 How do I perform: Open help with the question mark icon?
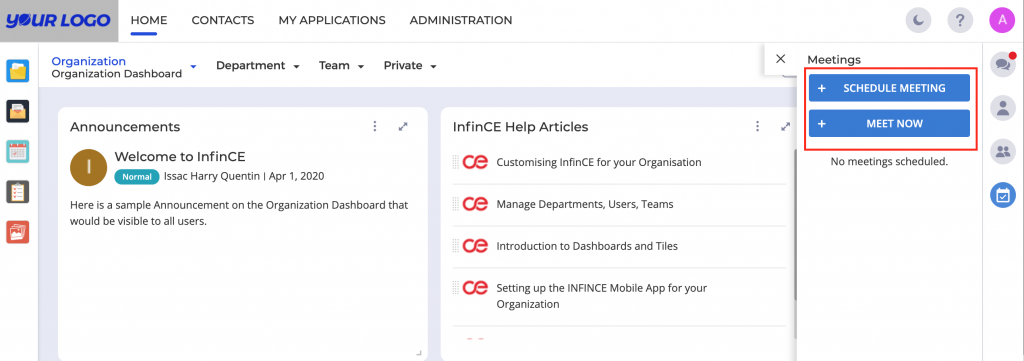(x=960, y=21)
